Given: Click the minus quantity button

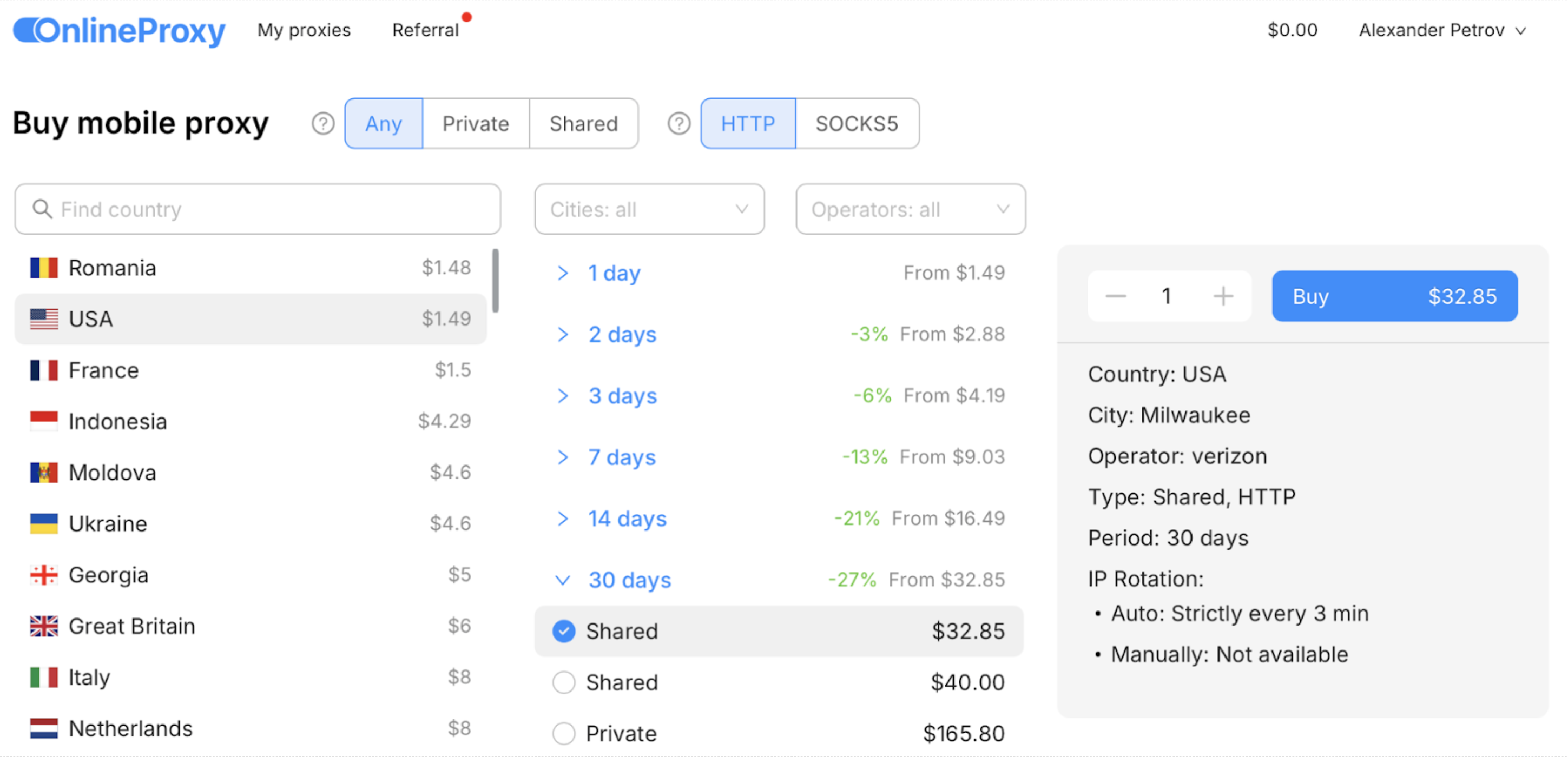Looking at the screenshot, I should (1115, 296).
